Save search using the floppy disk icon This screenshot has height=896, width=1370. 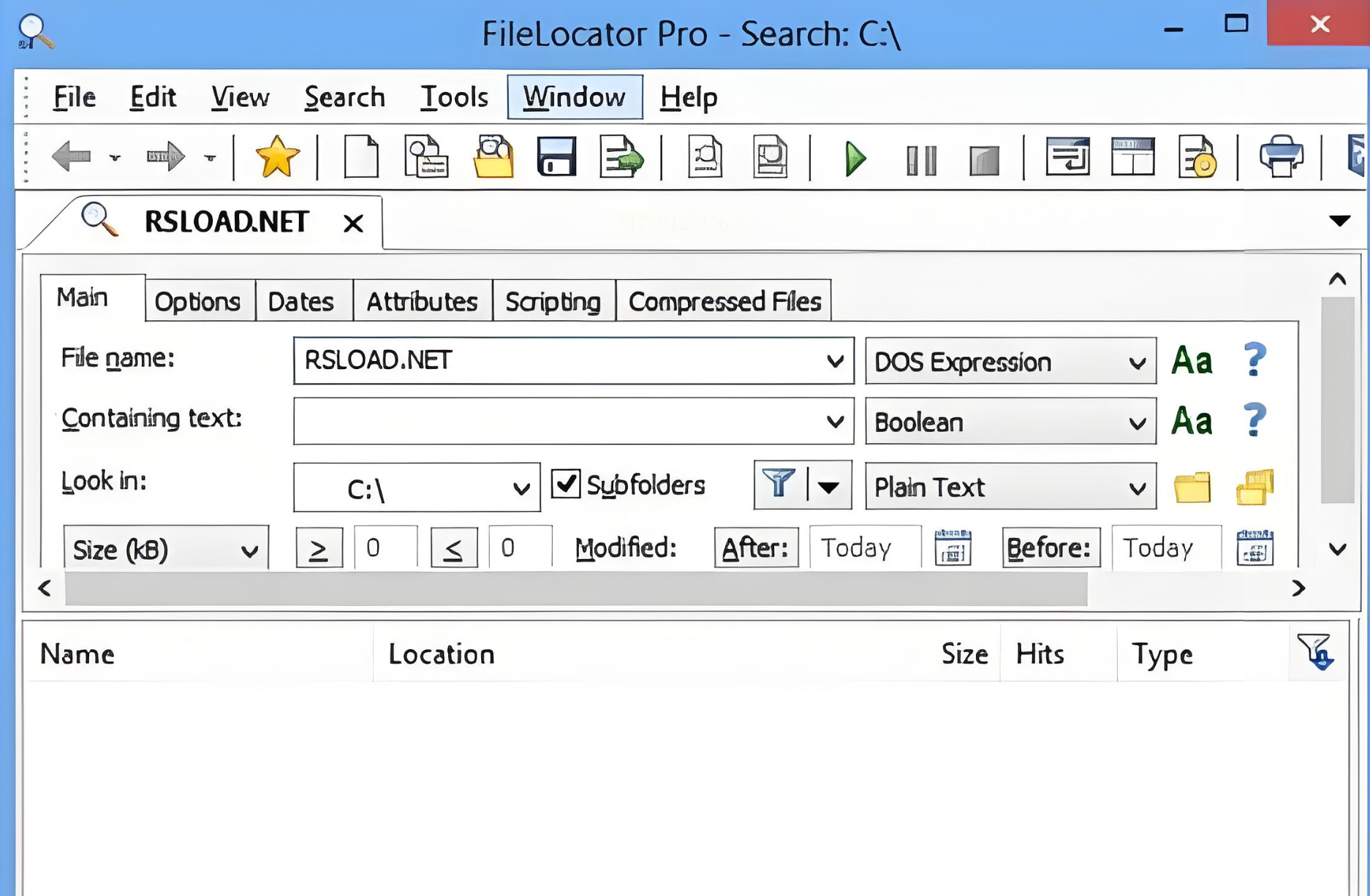[x=557, y=156]
